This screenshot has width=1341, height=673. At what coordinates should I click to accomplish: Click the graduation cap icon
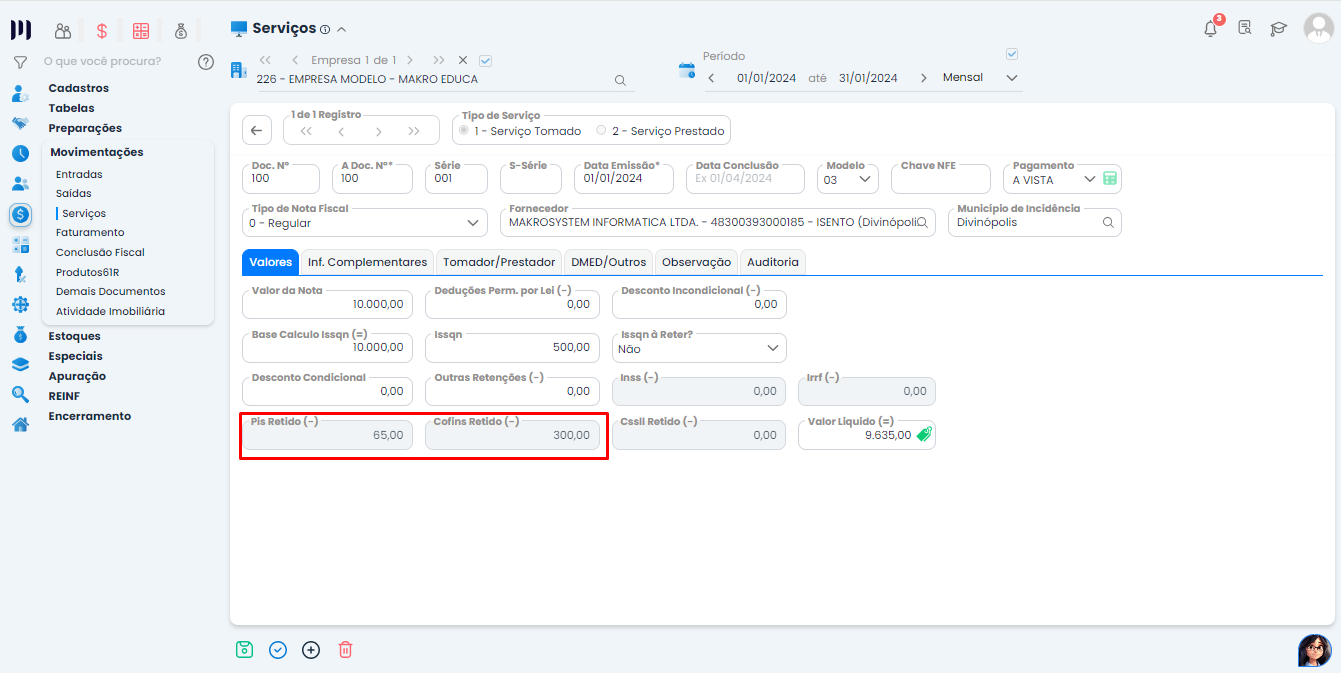1278,29
